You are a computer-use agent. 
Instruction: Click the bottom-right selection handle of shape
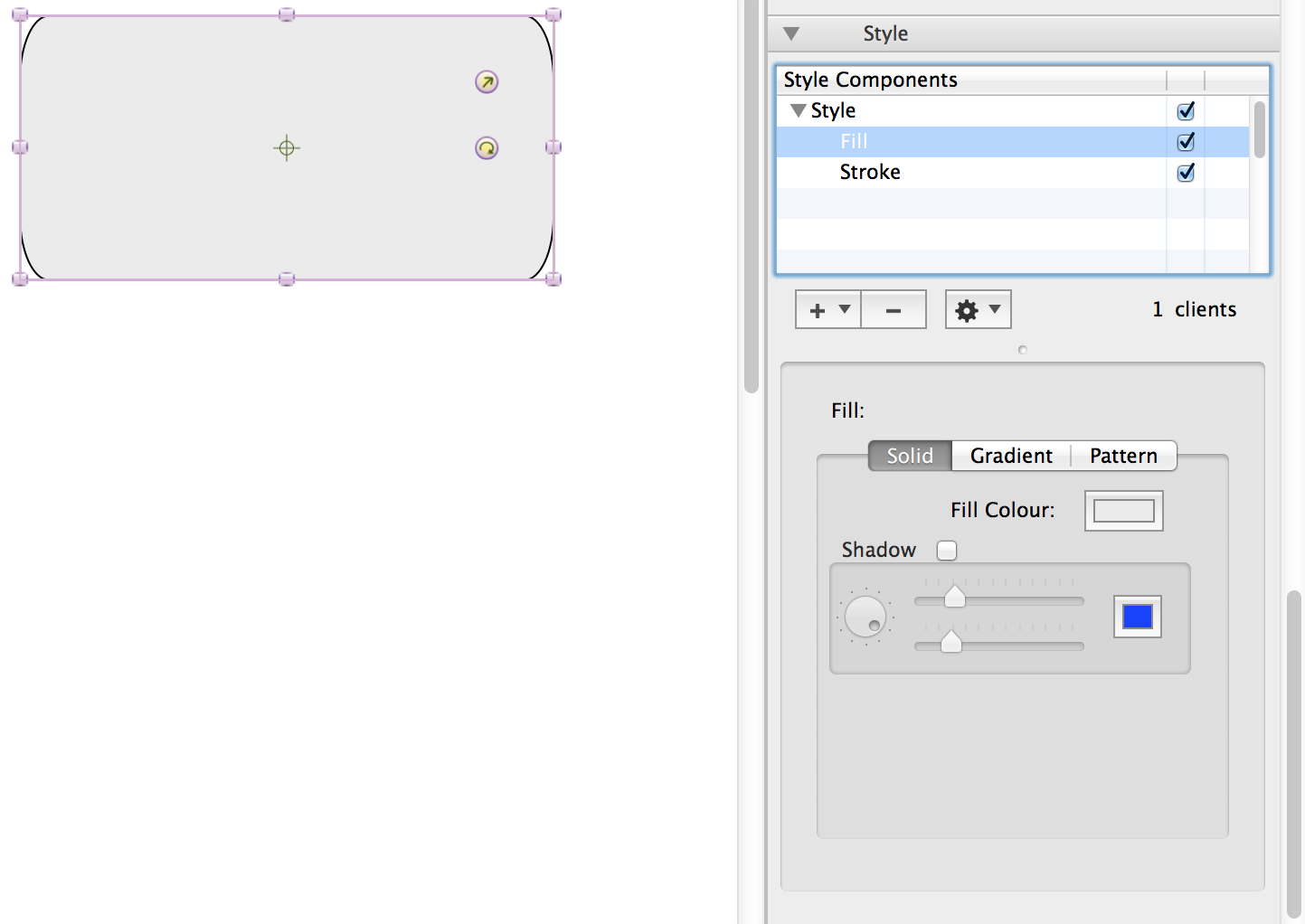(553, 279)
